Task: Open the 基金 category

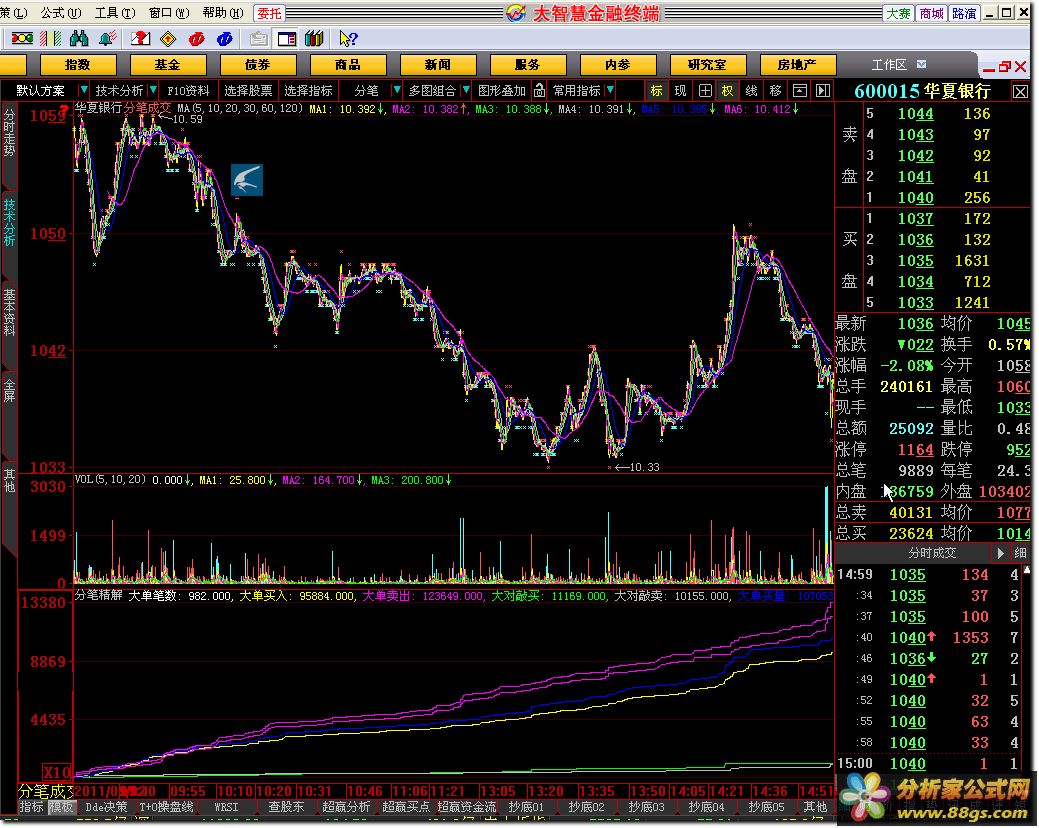Action: [x=168, y=64]
